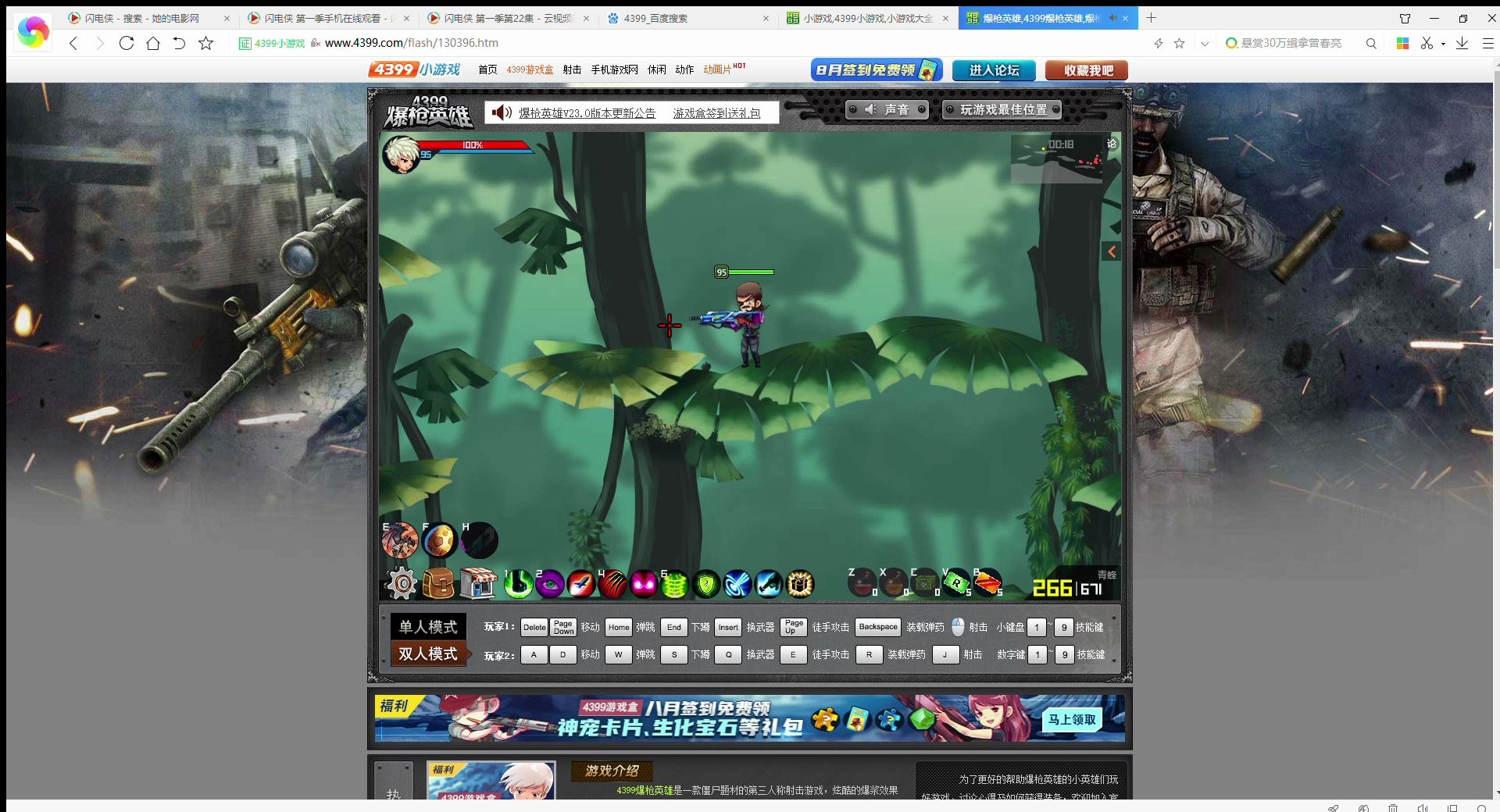Bookmark page with toolbar star icon
Image resolution: width=1500 pixels, height=812 pixels.
tap(206, 43)
